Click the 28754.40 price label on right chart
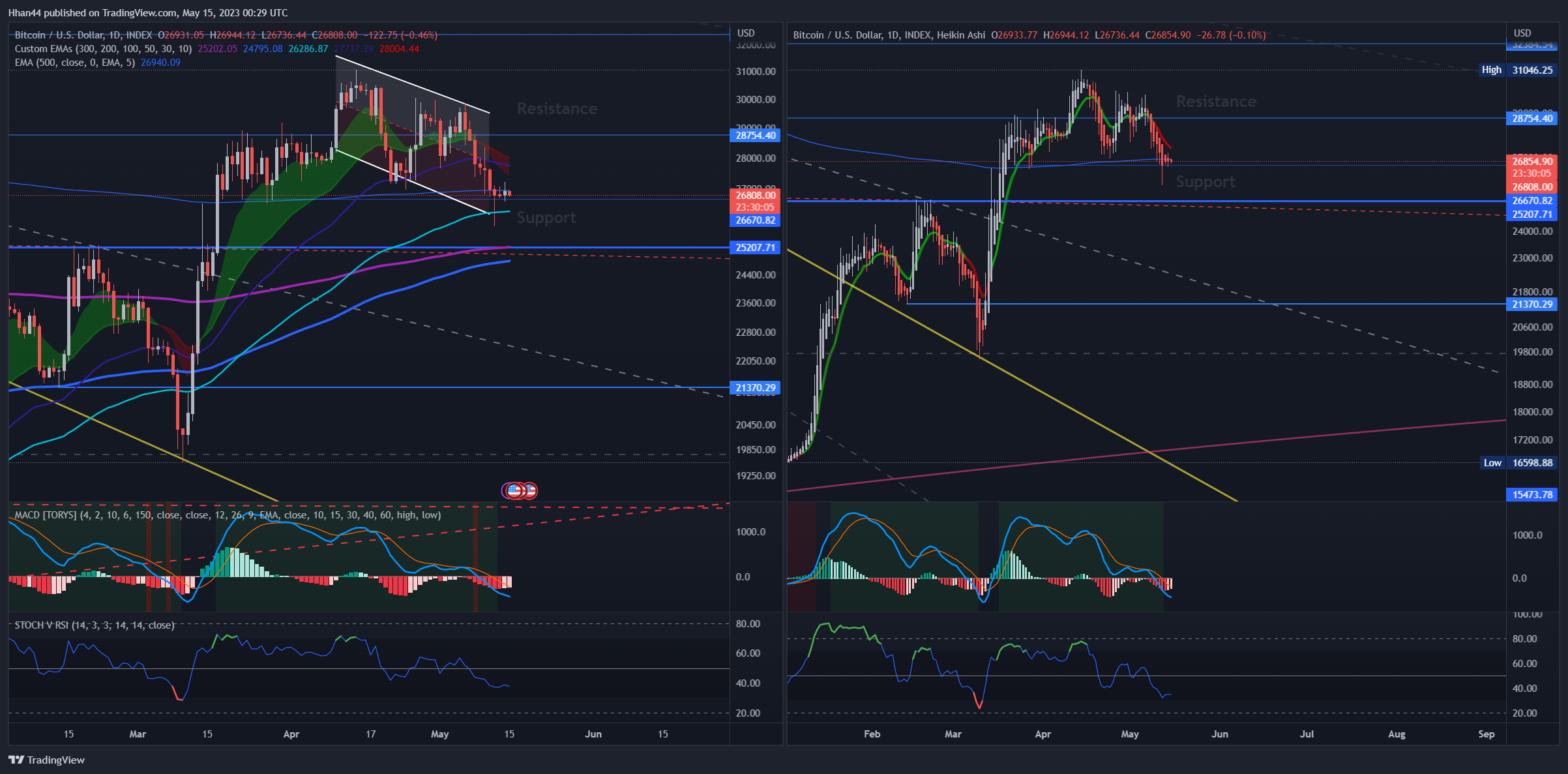Image resolution: width=1568 pixels, height=774 pixels. tap(1532, 119)
